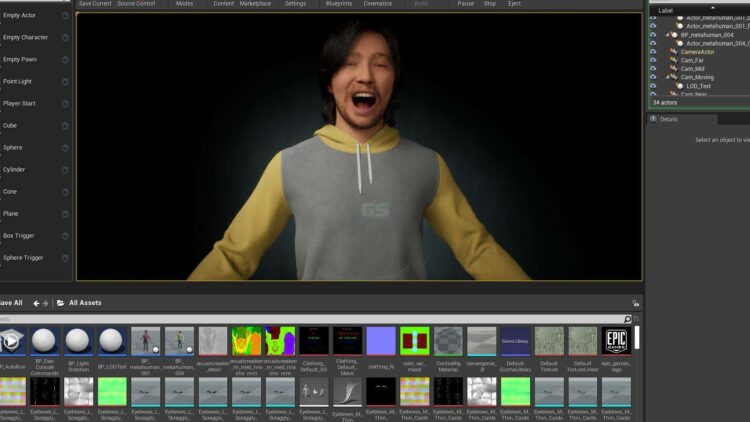Go forward in Content Browser history

(45, 303)
